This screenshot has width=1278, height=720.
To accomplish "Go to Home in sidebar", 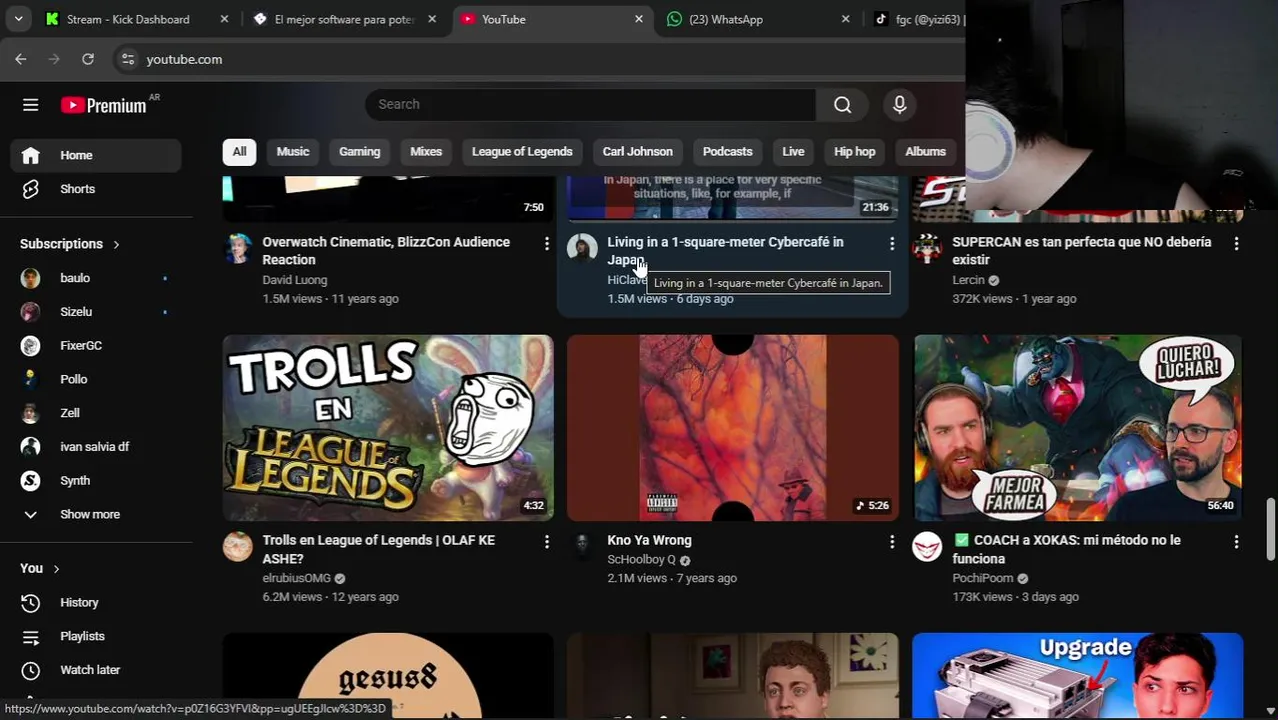I will (x=95, y=155).
